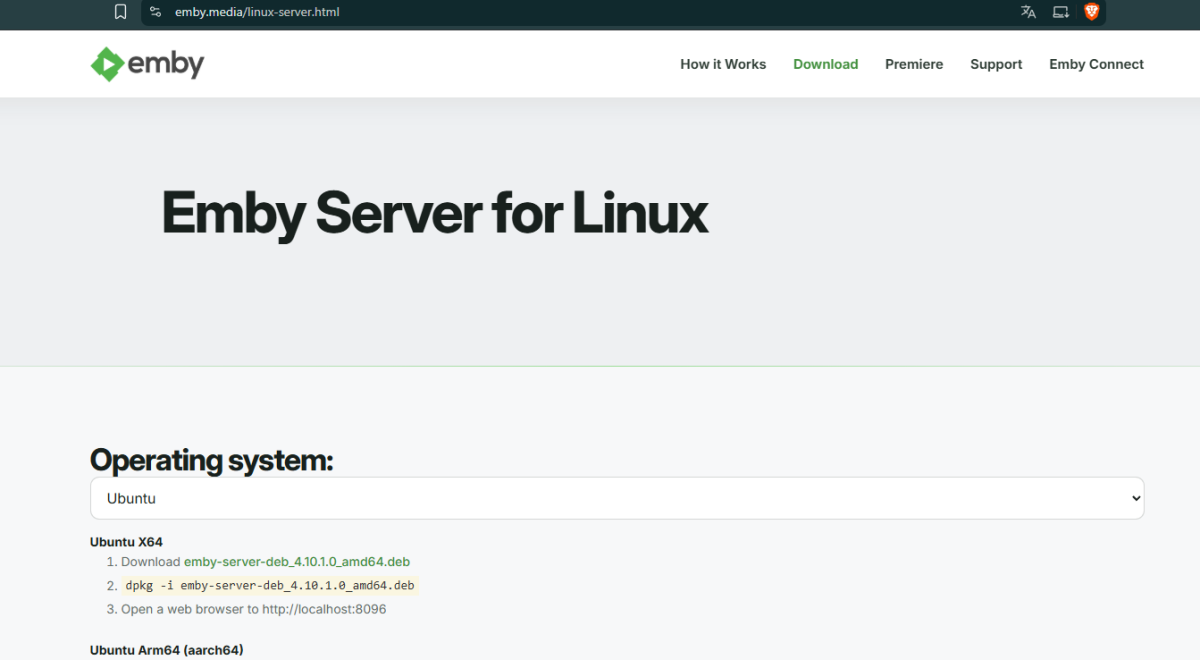The height and width of the screenshot is (660, 1200).
Task: Click the 'Open a web browser to http://localhost:8096' text
Action: [254, 609]
